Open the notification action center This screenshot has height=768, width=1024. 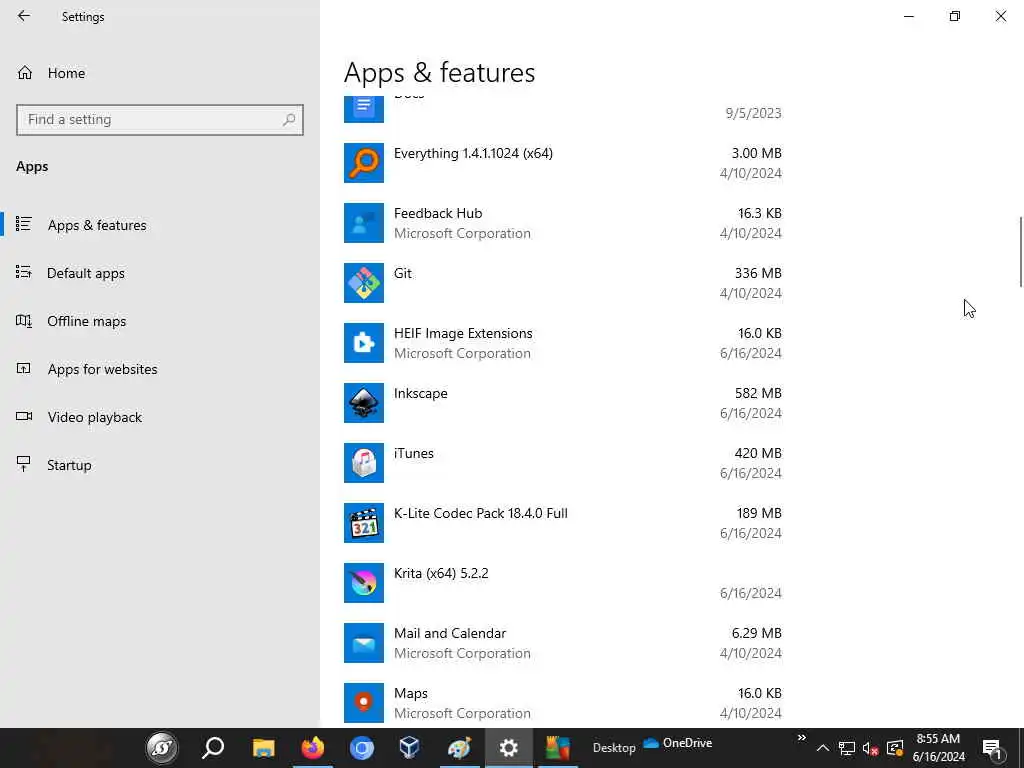point(992,748)
